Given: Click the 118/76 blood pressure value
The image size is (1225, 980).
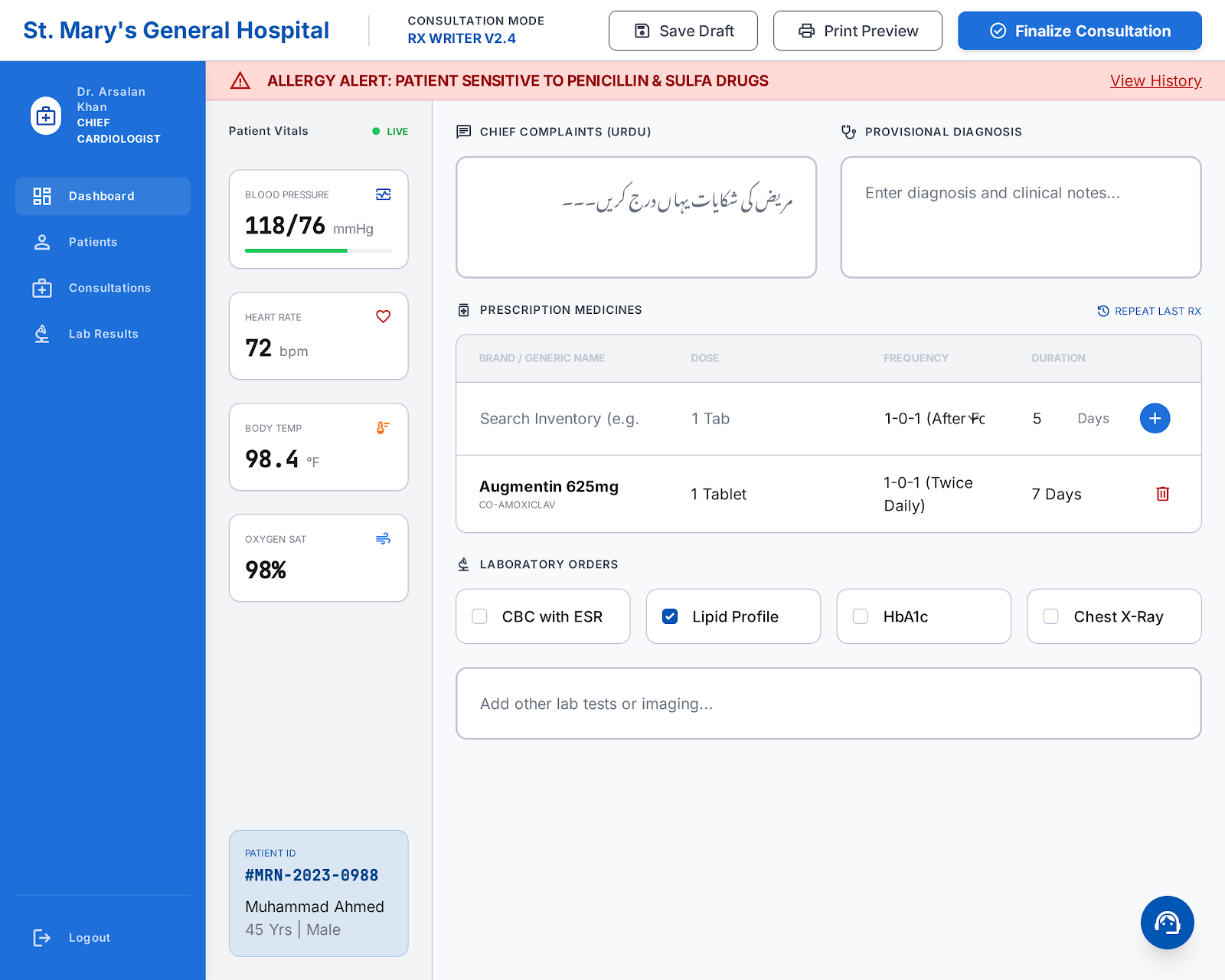Looking at the screenshot, I should (x=285, y=225).
